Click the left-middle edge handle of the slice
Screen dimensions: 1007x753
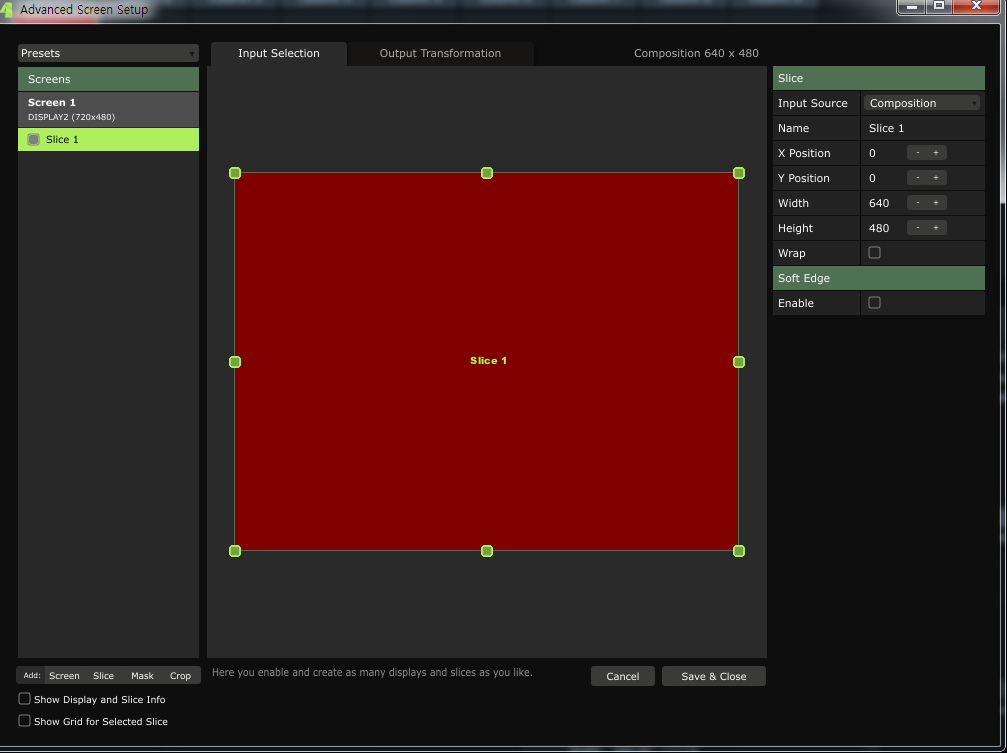[x=235, y=362]
